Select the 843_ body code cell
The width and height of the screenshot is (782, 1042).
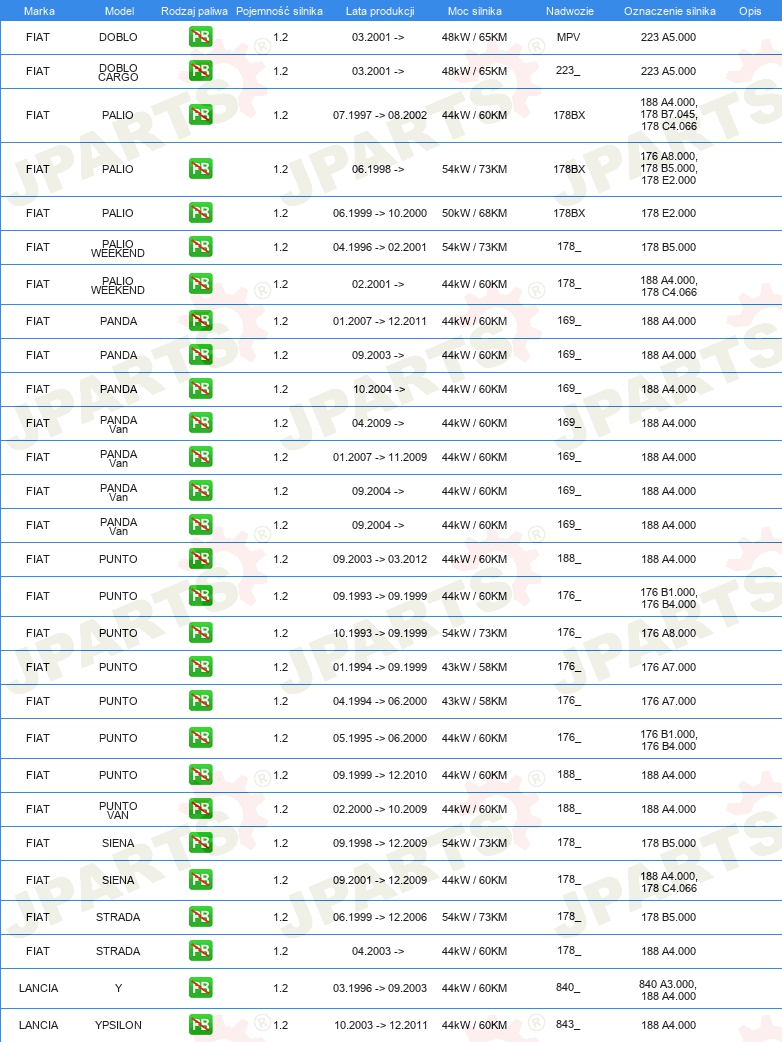[568, 1025]
